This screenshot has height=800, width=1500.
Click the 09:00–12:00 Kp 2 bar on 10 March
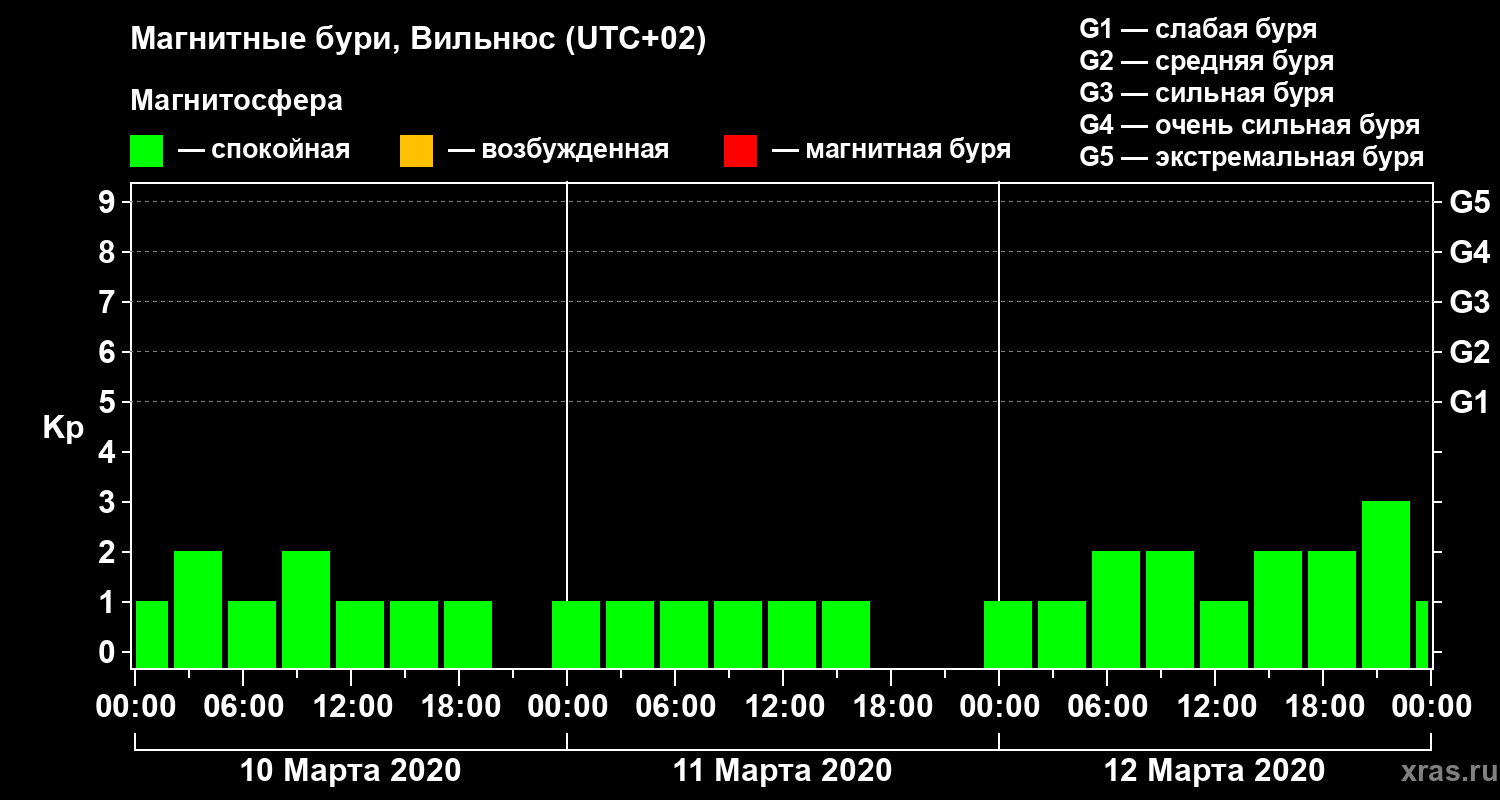coord(306,609)
